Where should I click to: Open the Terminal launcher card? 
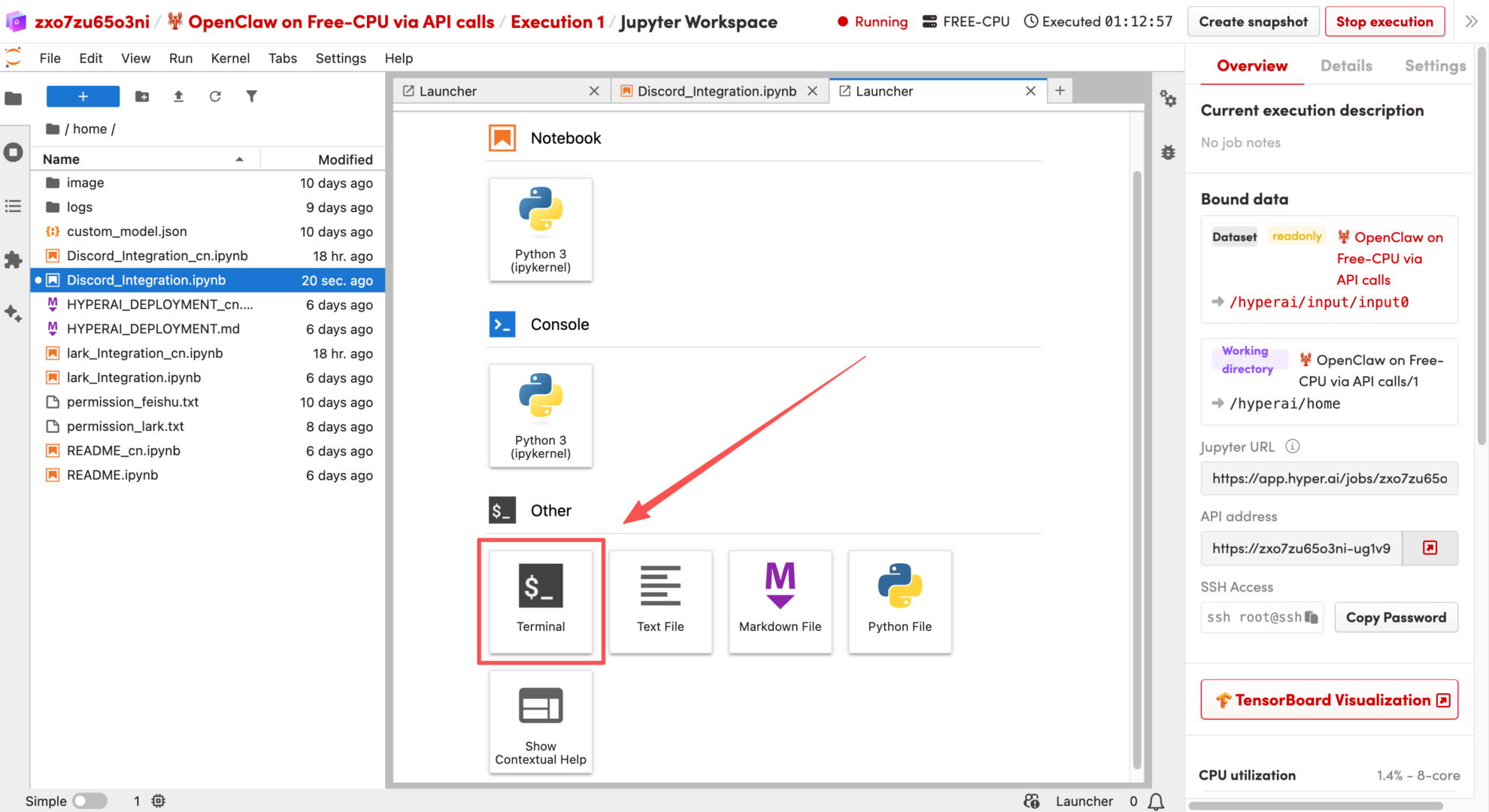coord(540,600)
